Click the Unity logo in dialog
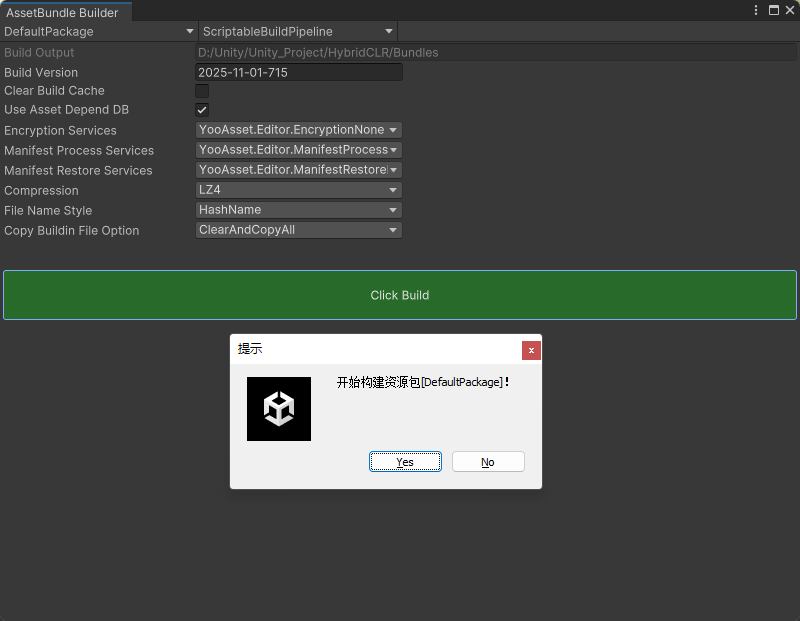 point(279,409)
